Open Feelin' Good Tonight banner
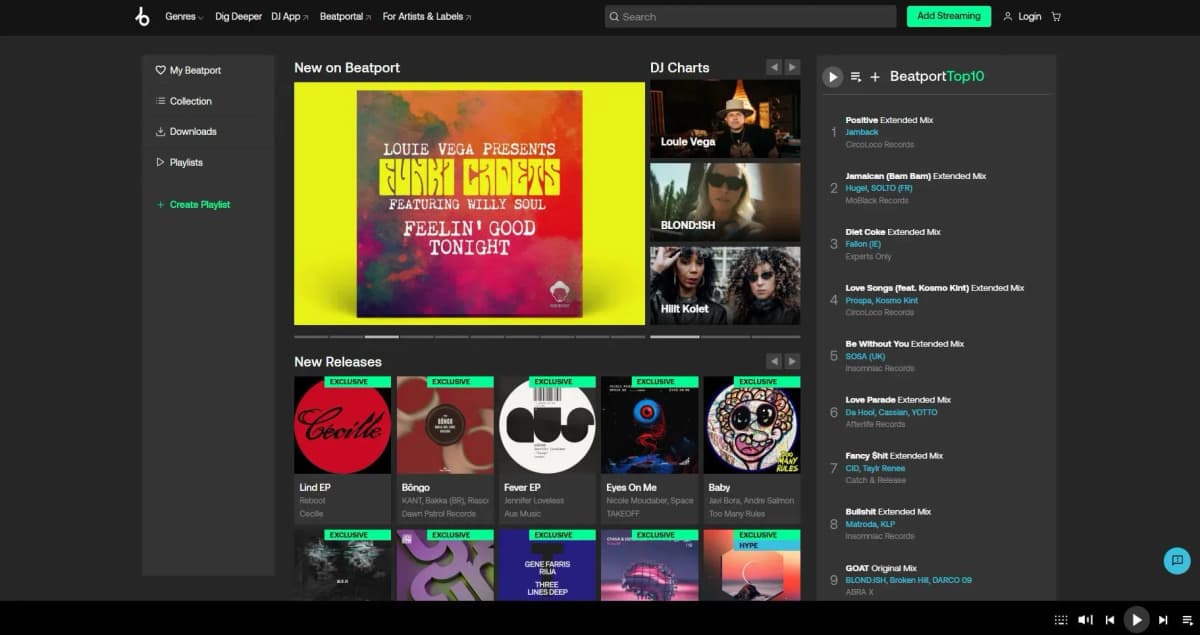 point(469,204)
